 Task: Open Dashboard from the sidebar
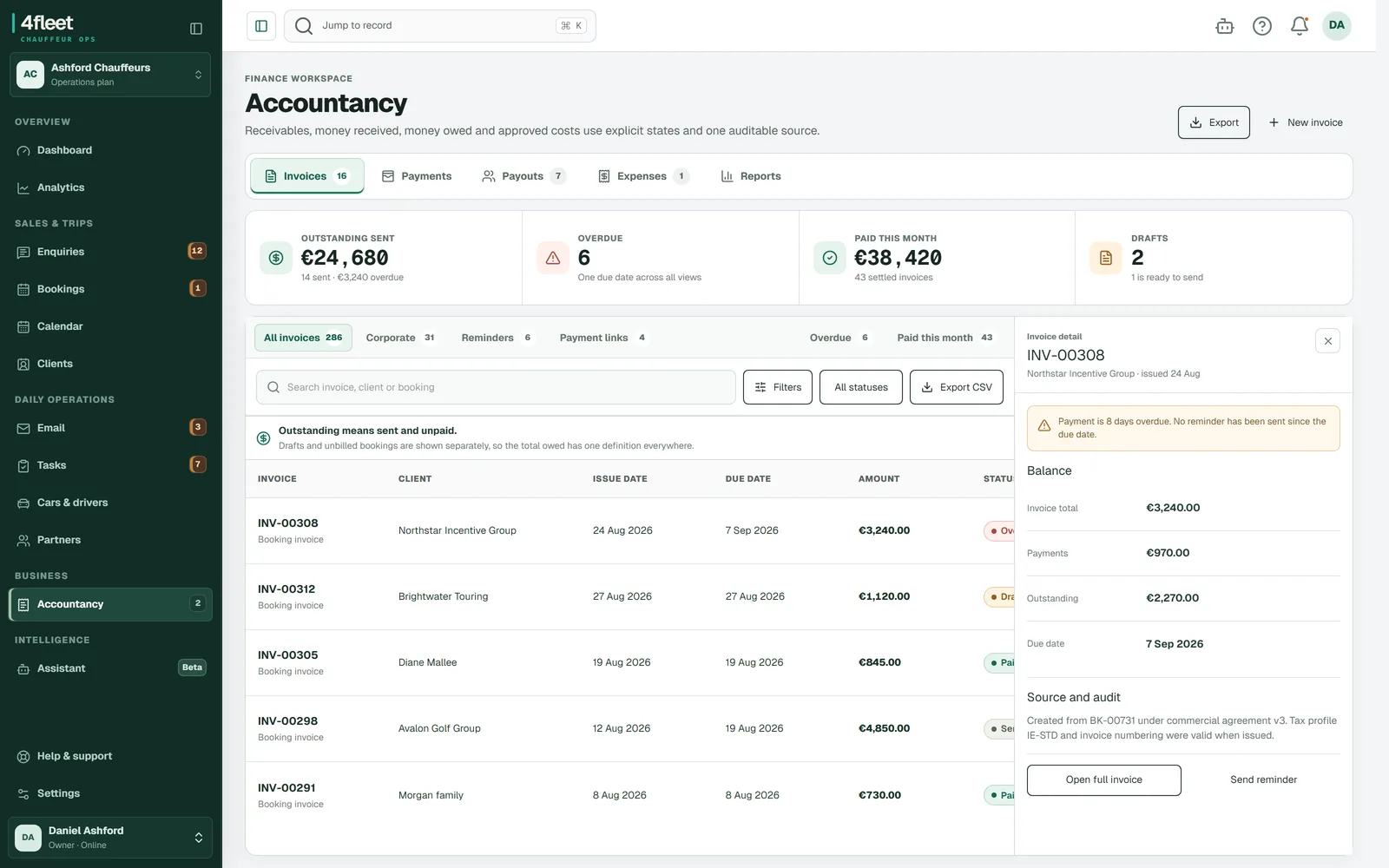coord(110,150)
